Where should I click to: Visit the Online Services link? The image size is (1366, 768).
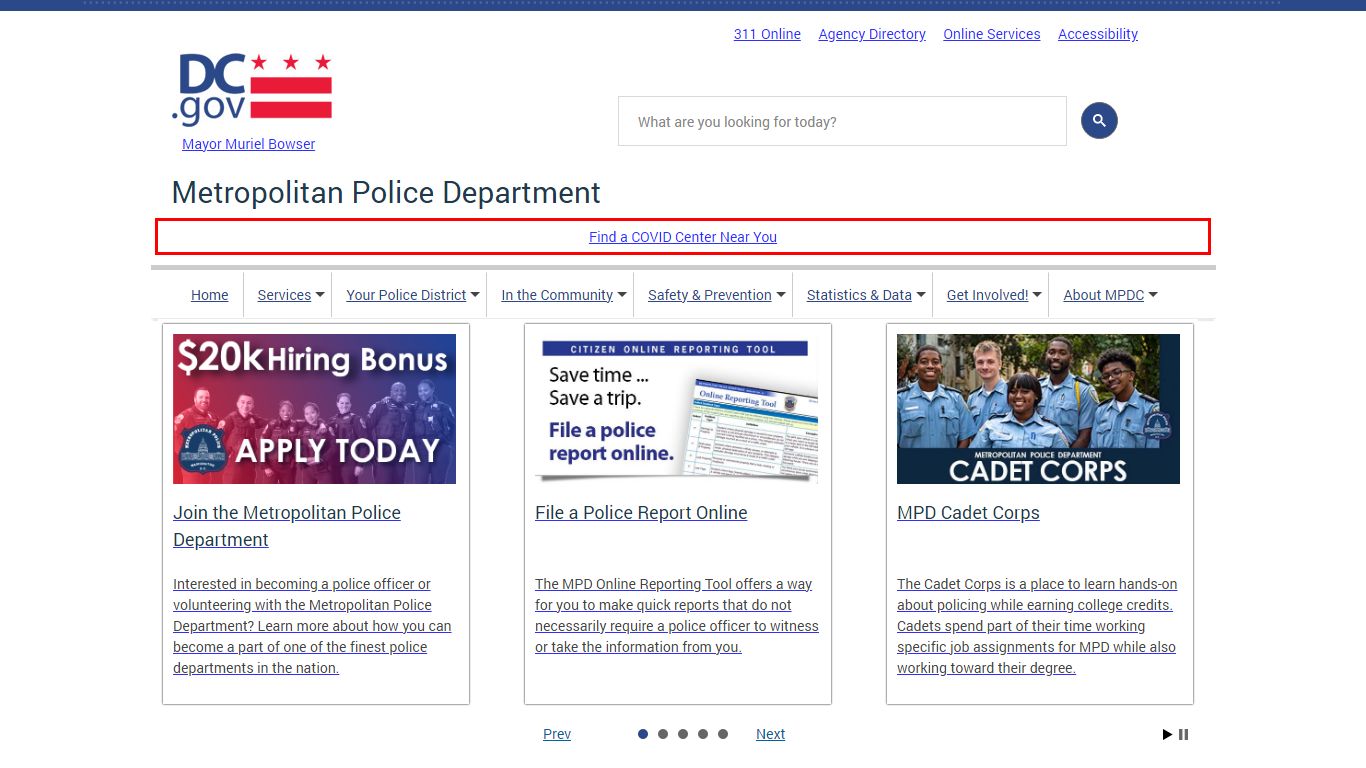click(992, 34)
